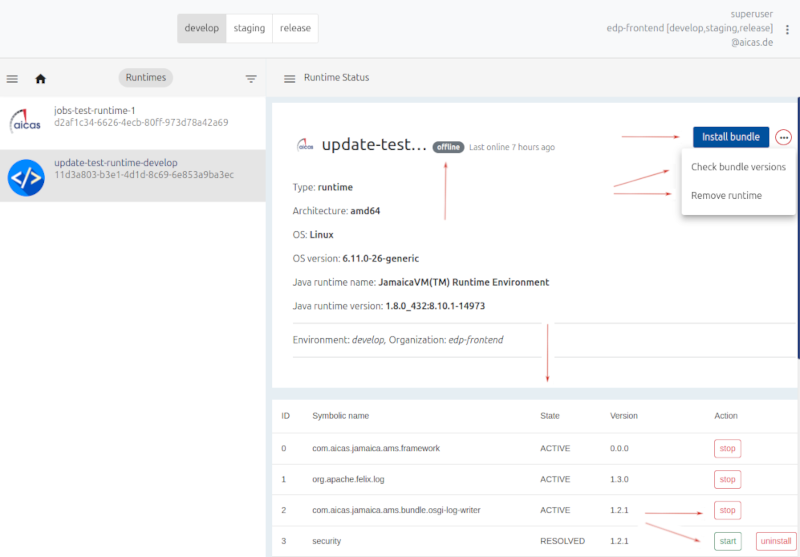Stop the com.aicas.jamaica.ams.framework bundle

coord(727,448)
